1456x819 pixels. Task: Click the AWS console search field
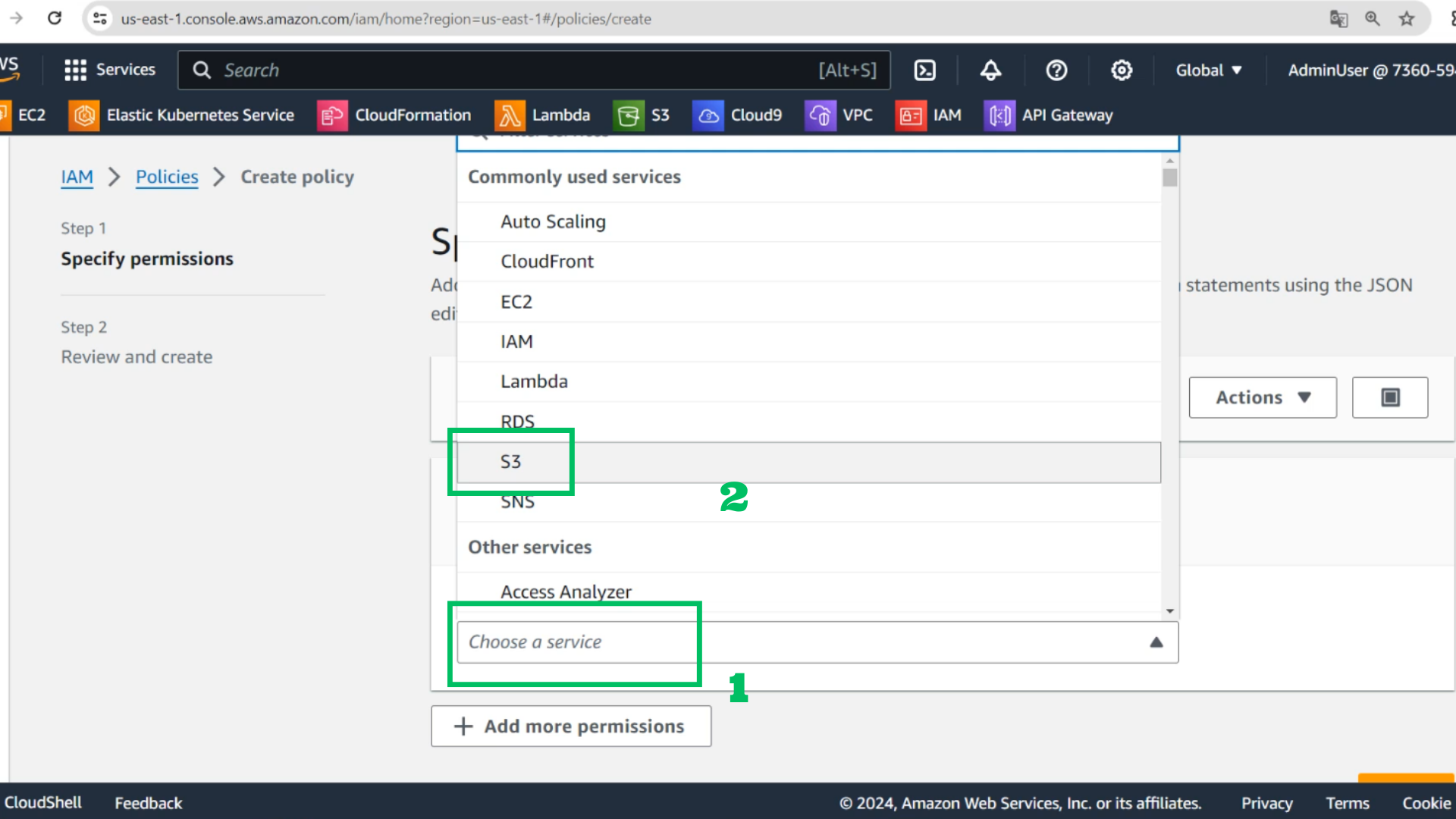click(x=534, y=71)
